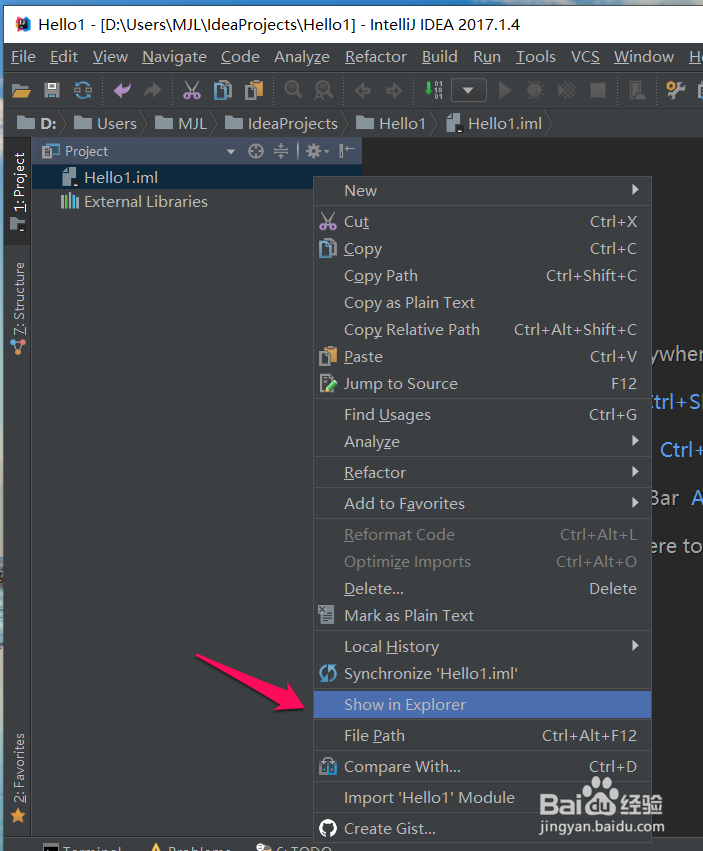Click the Save All floppy disk icon

point(52,90)
